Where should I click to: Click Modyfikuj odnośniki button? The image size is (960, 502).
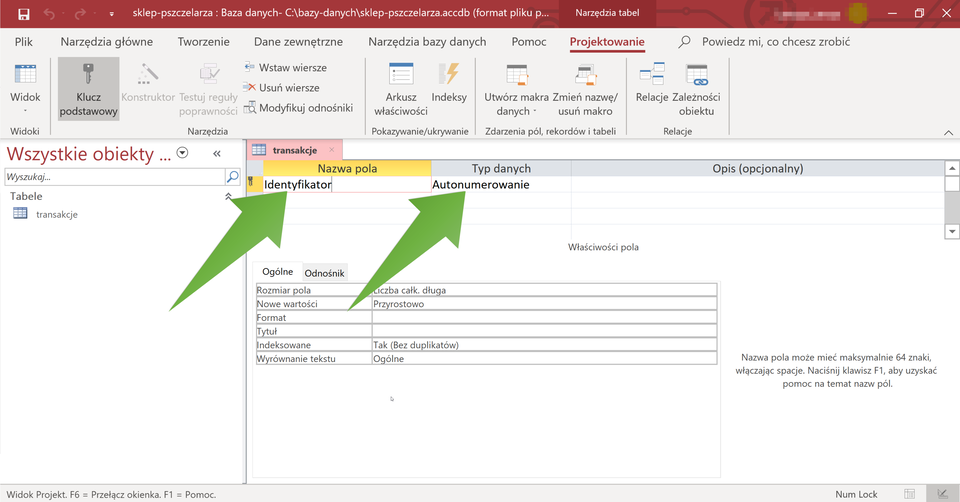coord(297,108)
